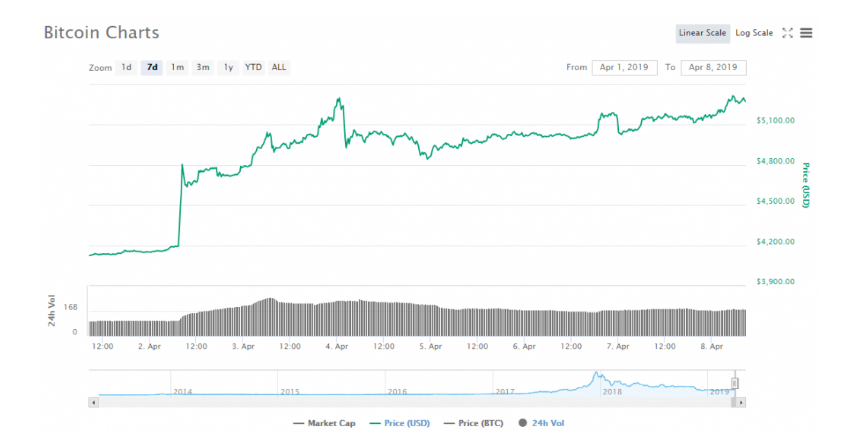
Task: Select the $4,800.00 price axis label
Action: click(x=775, y=161)
